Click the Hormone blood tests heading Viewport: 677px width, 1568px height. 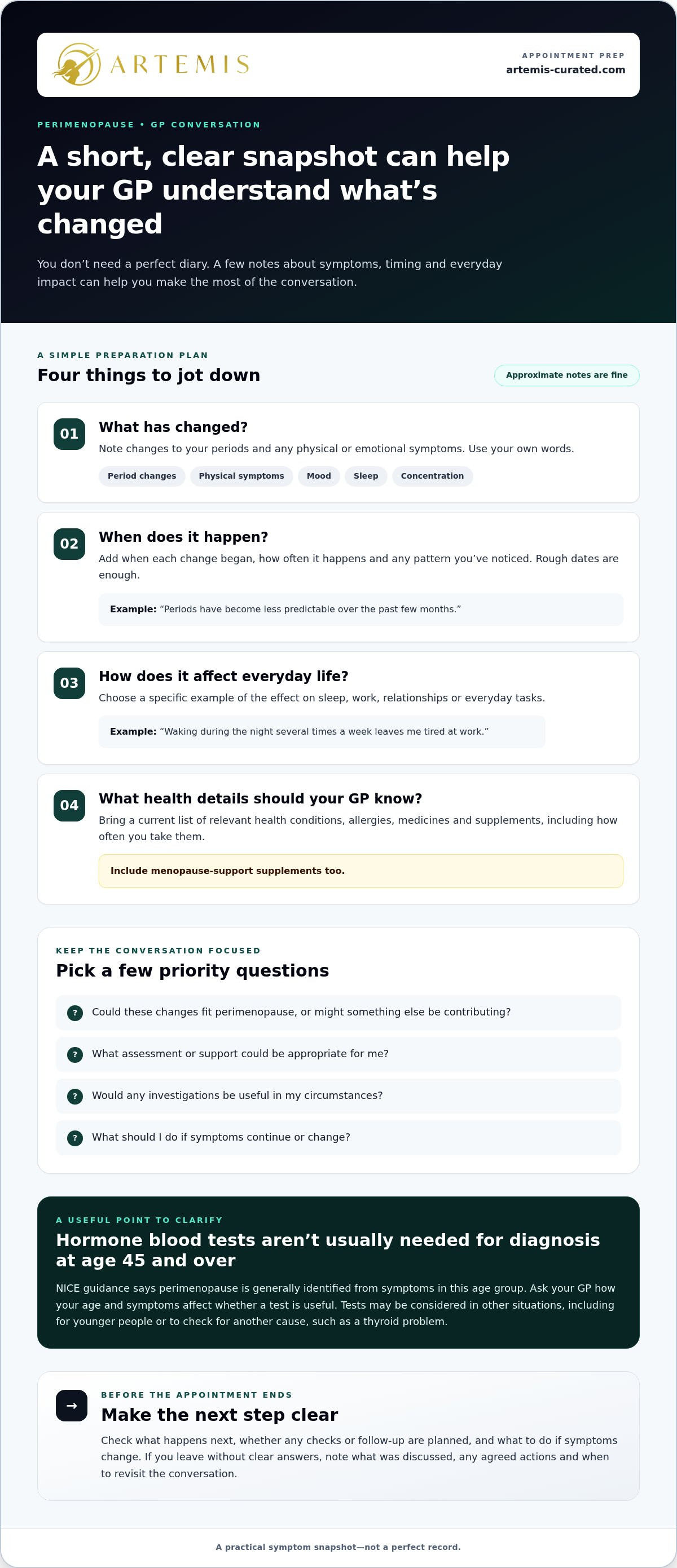328,1251
